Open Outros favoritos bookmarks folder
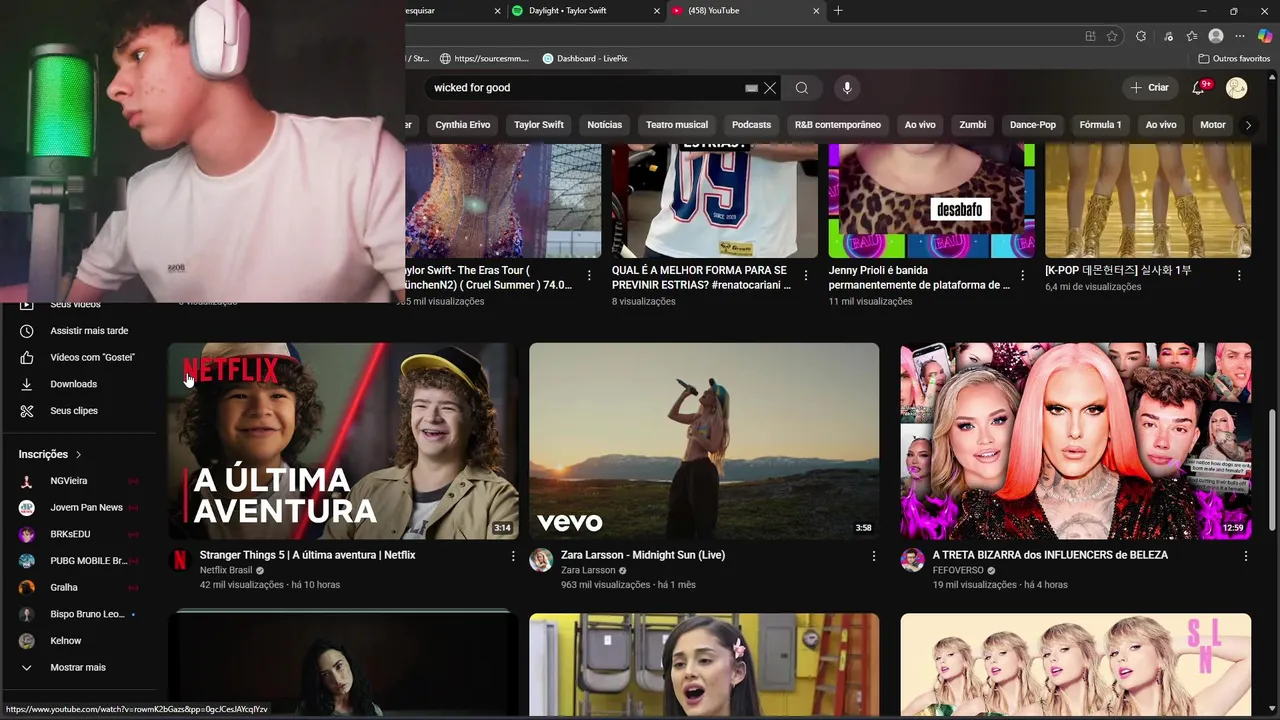The width and height of the screenshot is (1280, 720). (1233, 59)
